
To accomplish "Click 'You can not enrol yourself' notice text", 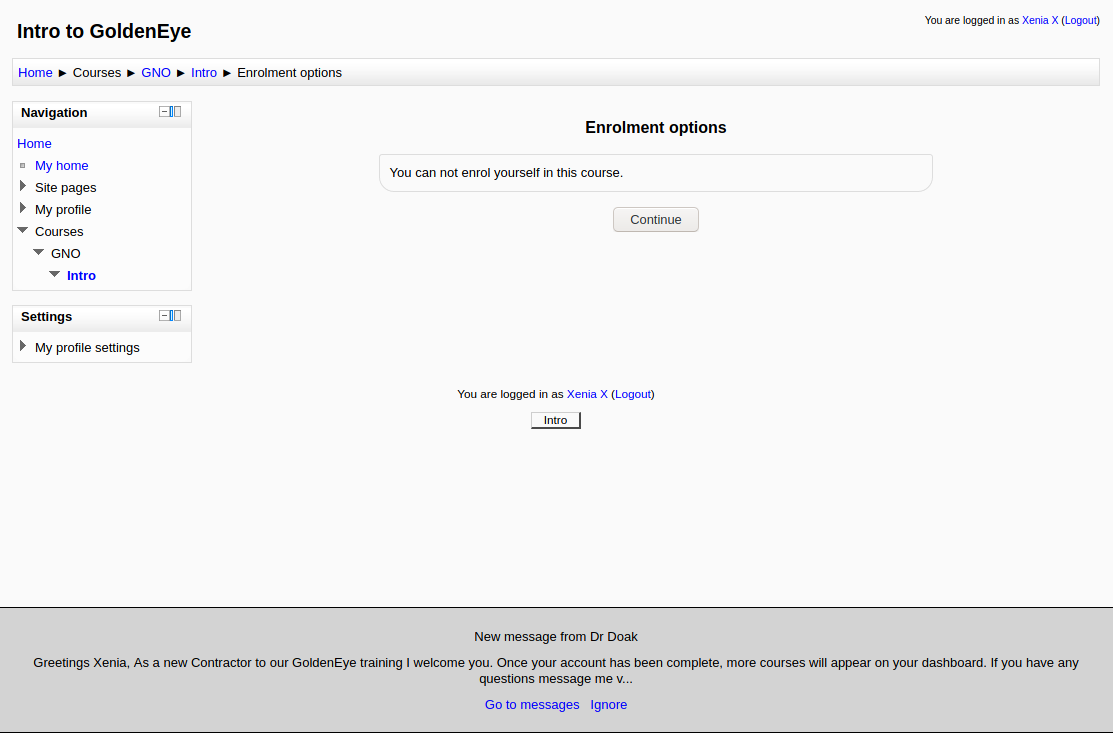I will (x=506, y=172).
